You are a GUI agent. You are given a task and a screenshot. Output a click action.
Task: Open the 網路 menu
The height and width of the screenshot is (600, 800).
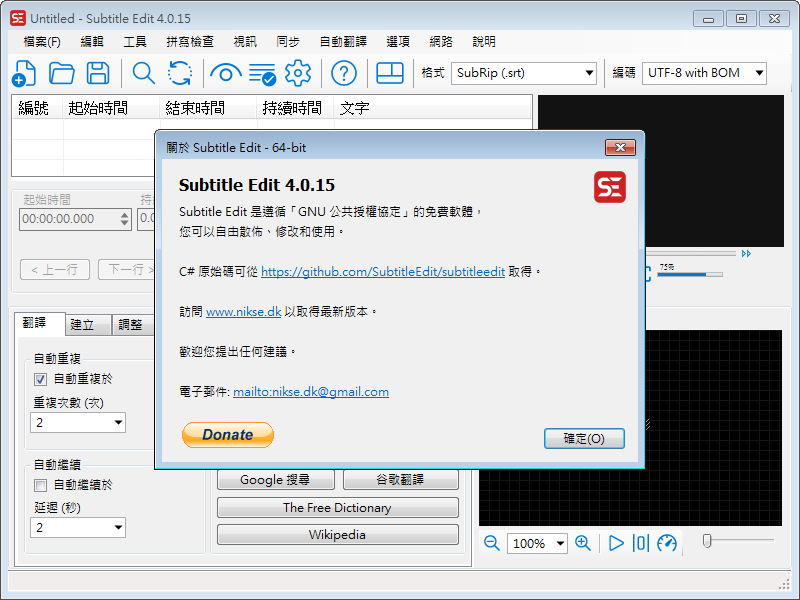pyautogui.click(x=441, y=42)
